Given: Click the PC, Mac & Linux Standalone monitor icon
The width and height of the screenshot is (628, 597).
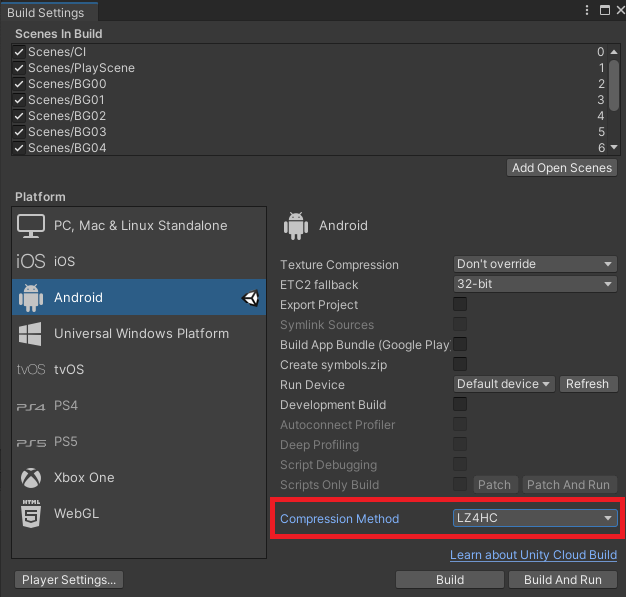Looking at the screenshot, I should [x=31, y=226].
